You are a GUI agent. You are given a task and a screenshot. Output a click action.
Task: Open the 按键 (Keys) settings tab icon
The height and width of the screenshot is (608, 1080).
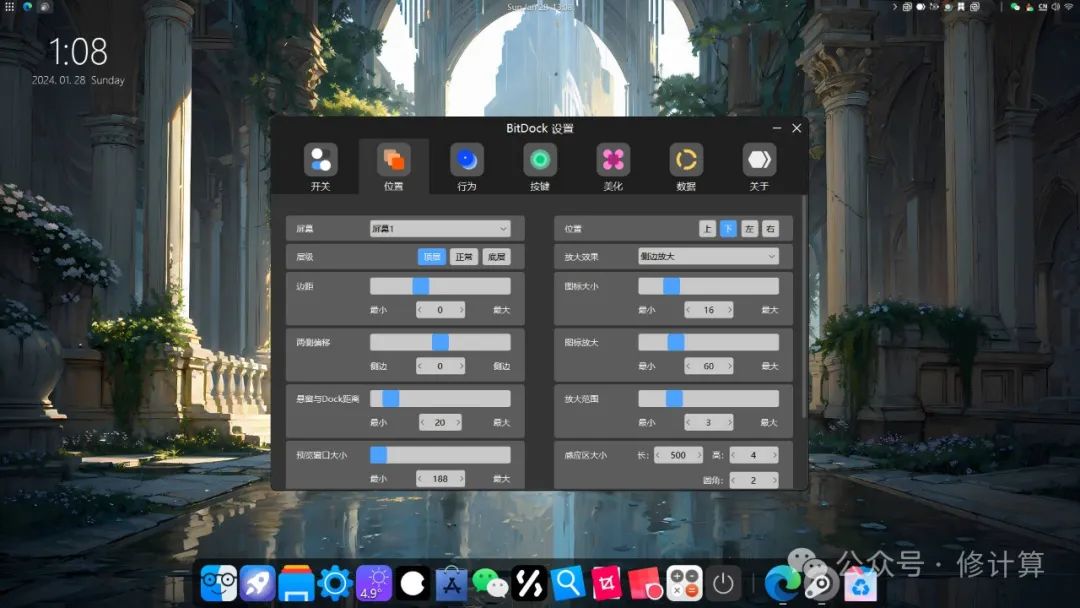pos(539,159)
